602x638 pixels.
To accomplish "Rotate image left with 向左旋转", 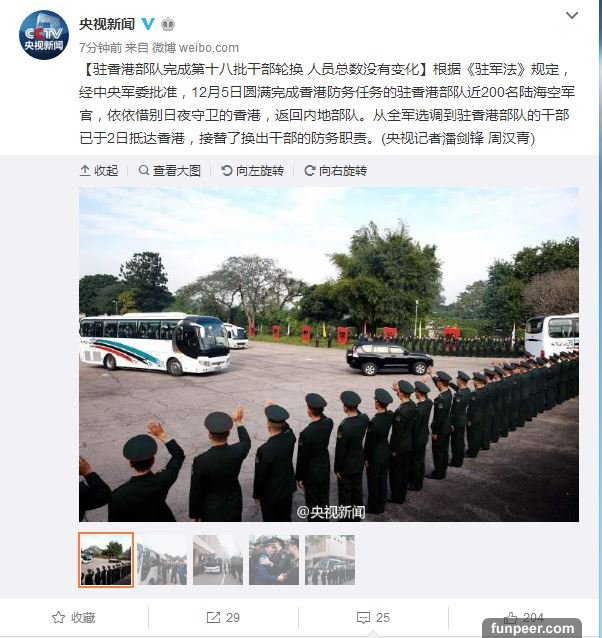I will (252, 170).
